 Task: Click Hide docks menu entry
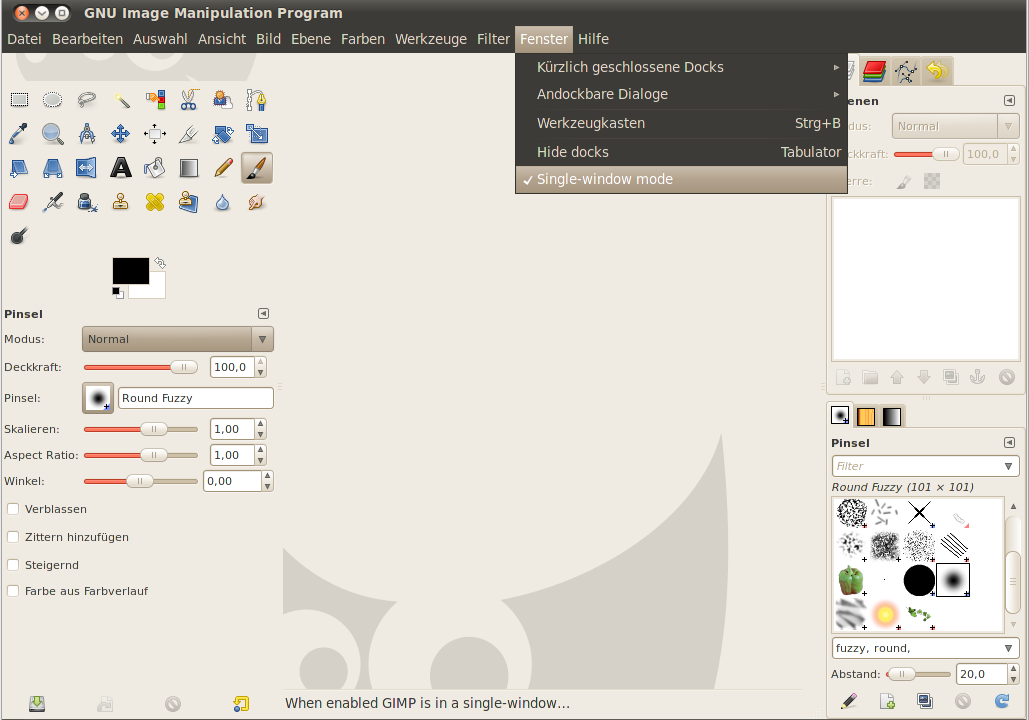click(x=575, y=151)
